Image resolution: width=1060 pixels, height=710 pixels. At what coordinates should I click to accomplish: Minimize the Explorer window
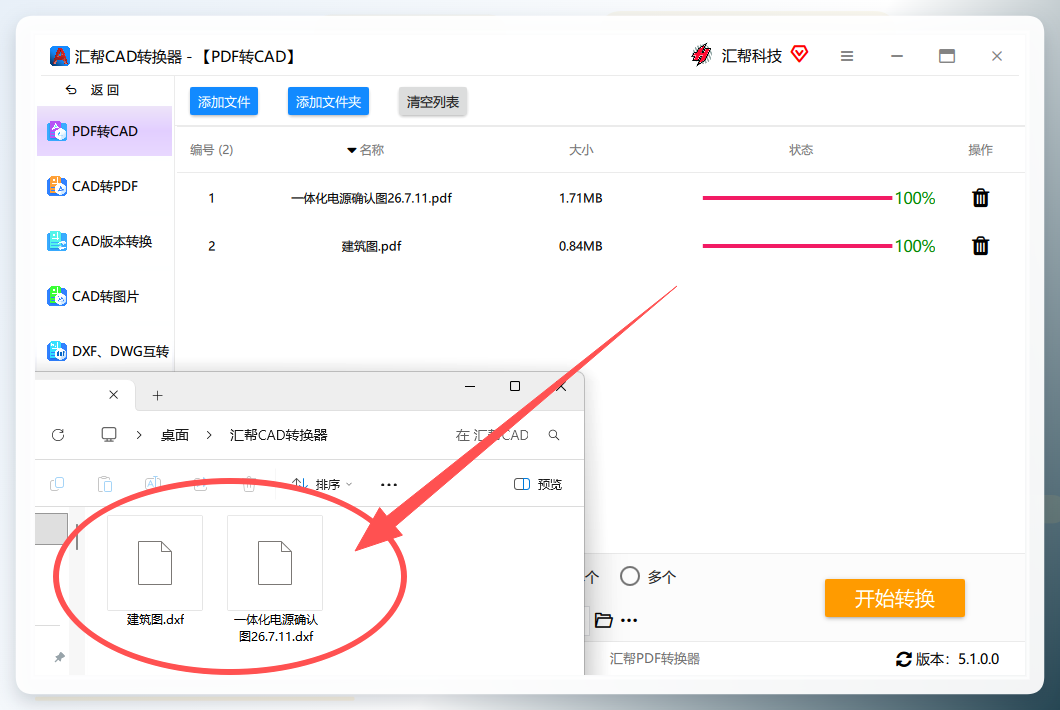[x=470, y=386]
